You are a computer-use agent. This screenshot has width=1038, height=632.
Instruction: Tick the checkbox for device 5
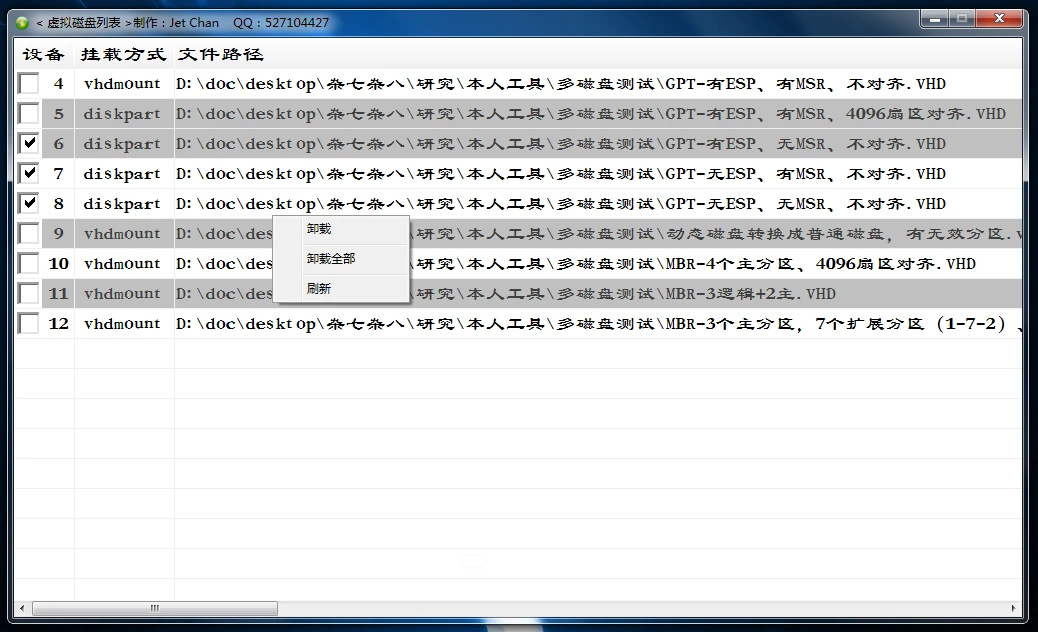[28, 113]
